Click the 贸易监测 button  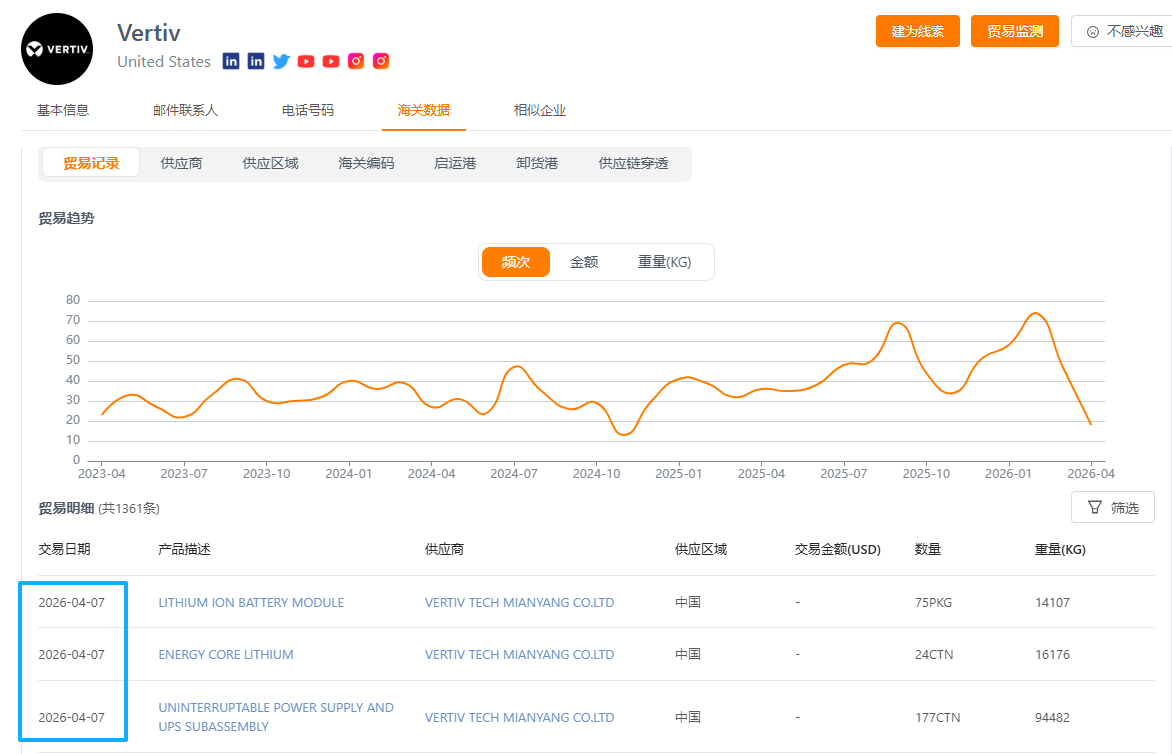point(1014,31)
